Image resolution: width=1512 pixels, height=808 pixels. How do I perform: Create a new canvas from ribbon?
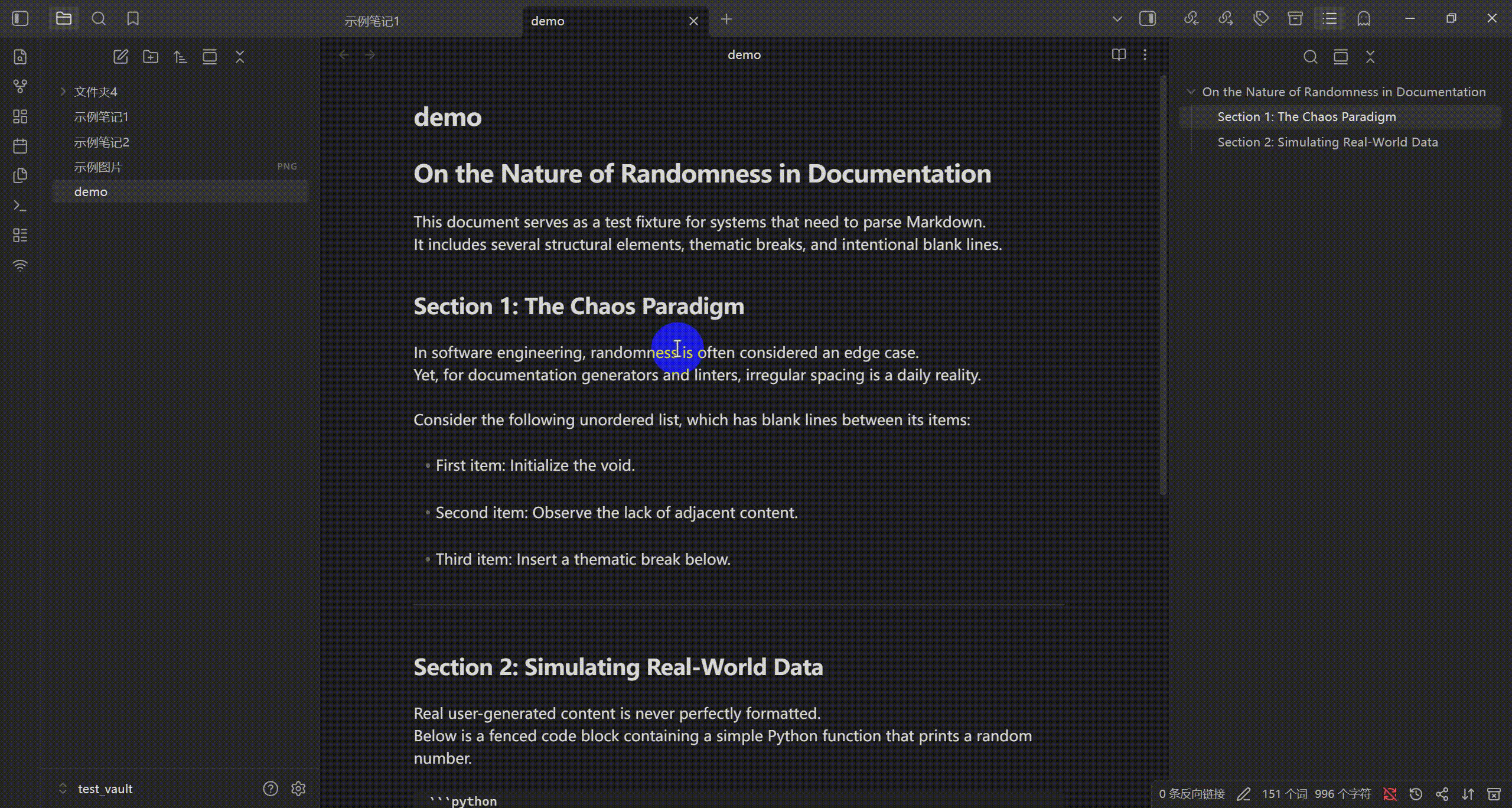coord(20,116)
